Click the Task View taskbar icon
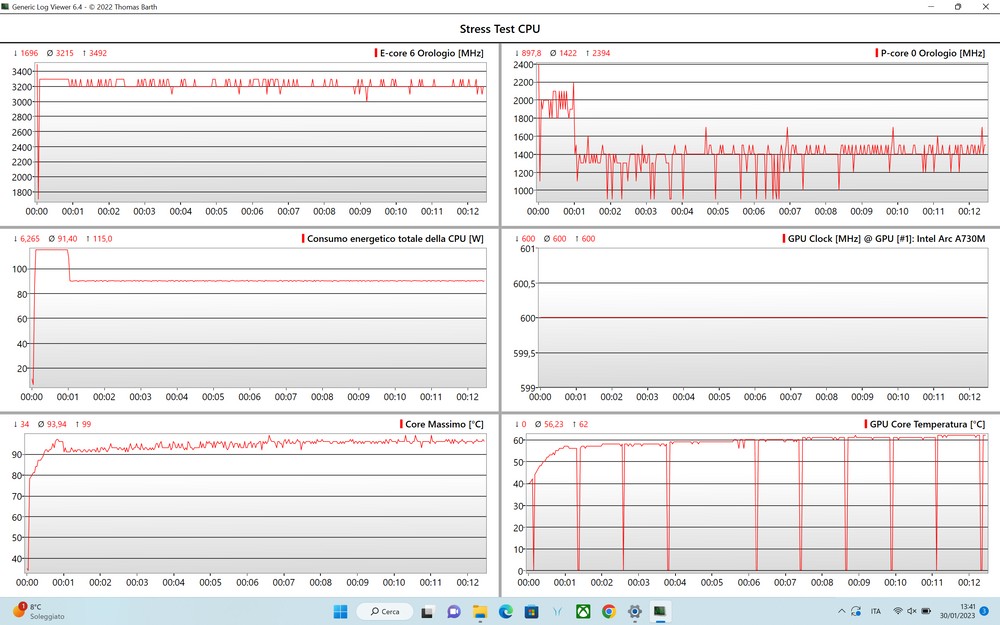Viewport: 1000px width, 625px height. coord(427,611)
